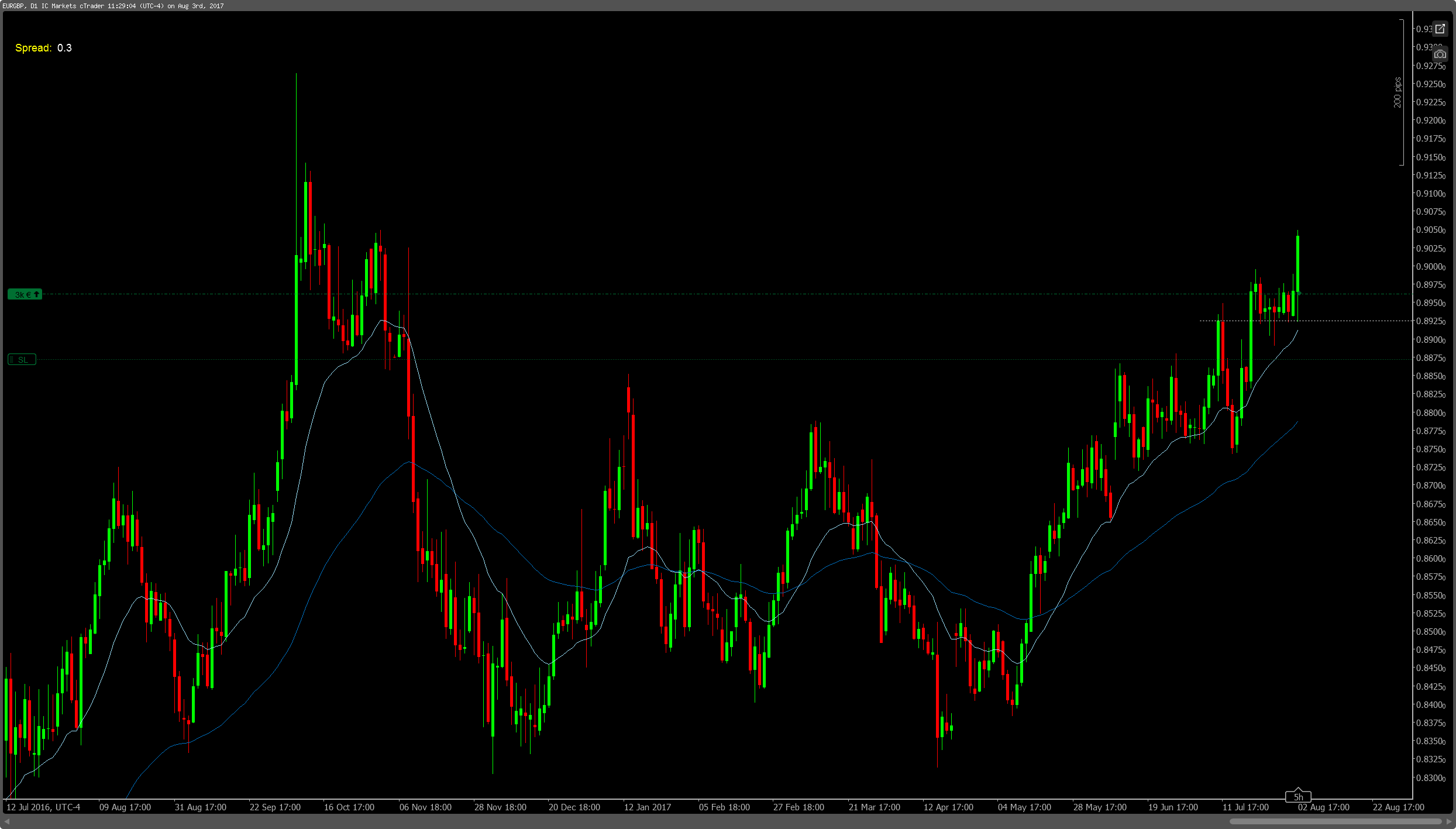Click the empty scrollbar track area
The height and width of the screenshot is (829, 1456).
585,821
